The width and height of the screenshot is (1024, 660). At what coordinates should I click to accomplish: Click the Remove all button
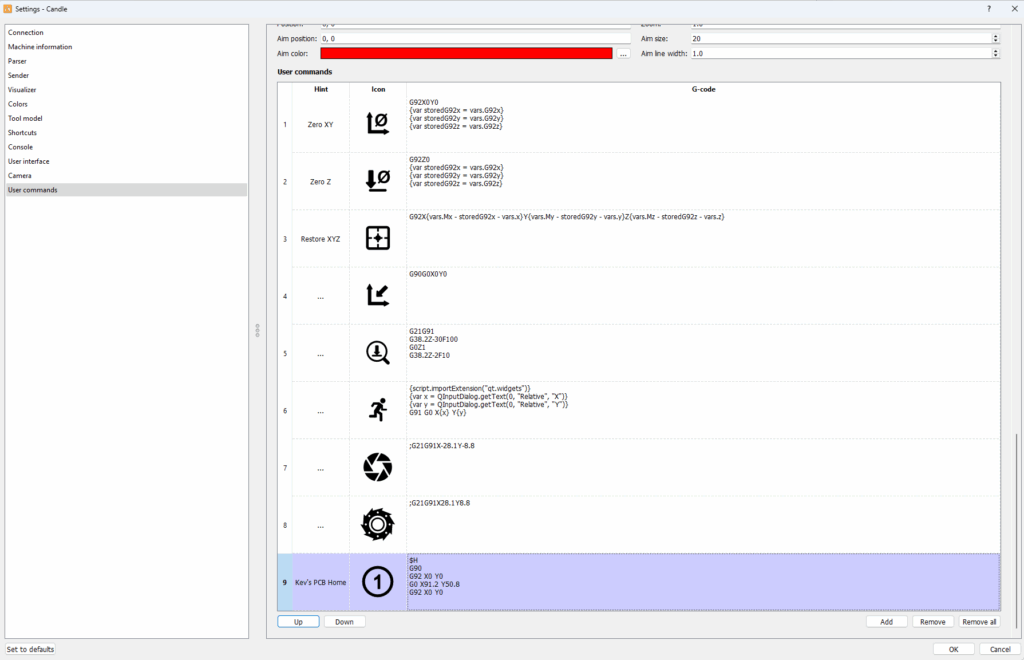click(978, 622)
